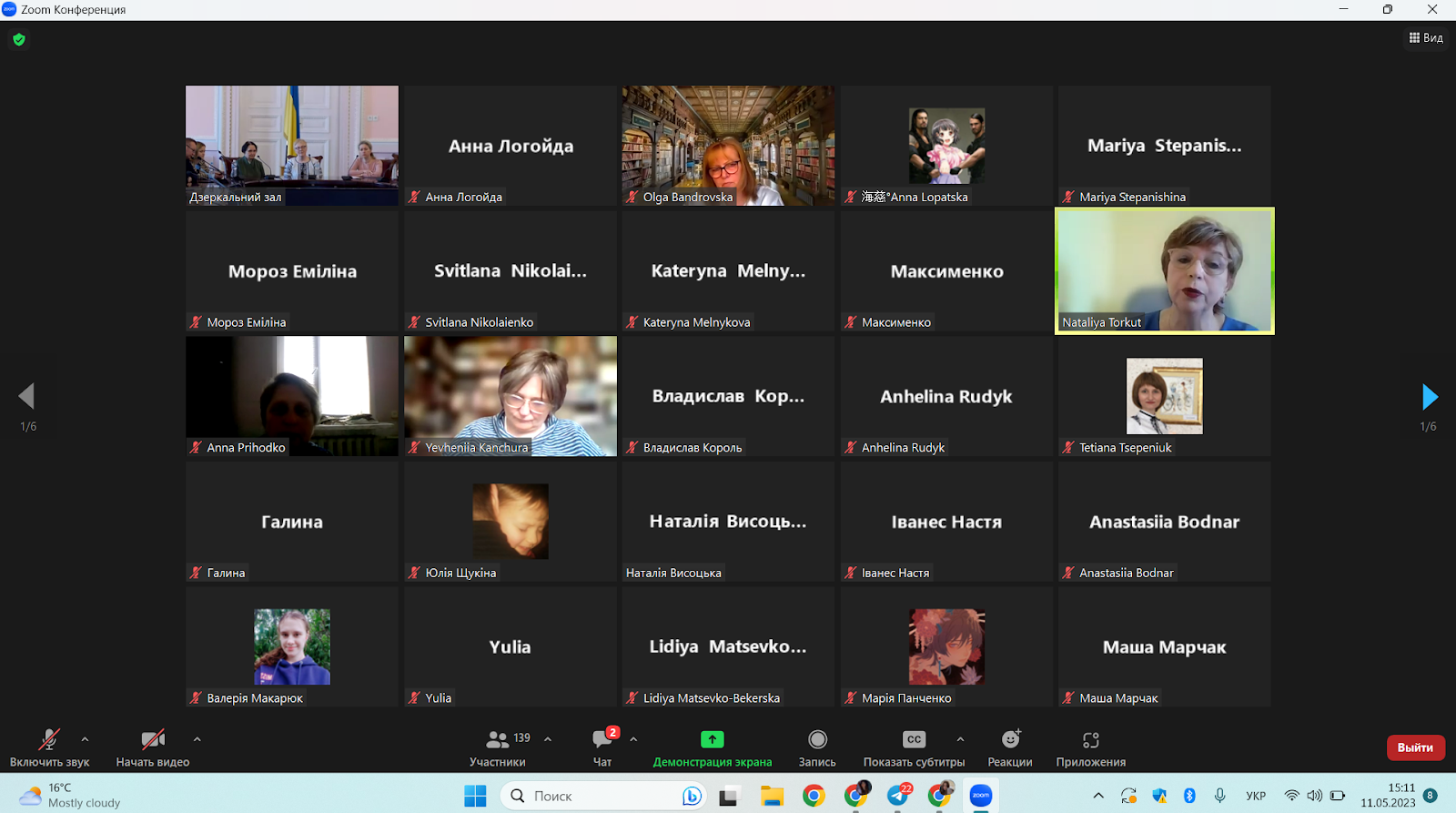The image size is (1456, 813).
Task: Leave meeting with Выйти button
Action: coord(1415,747)
